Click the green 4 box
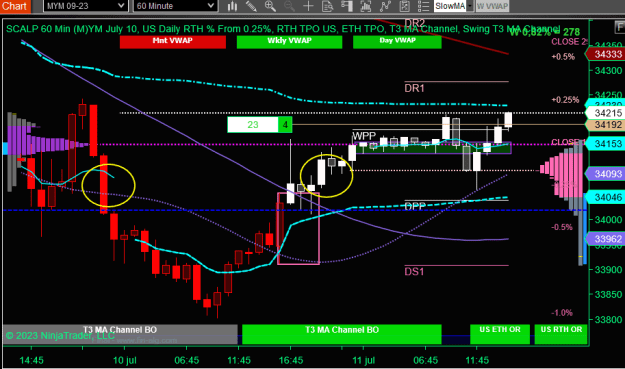Image resolution: width=625 pixels, height=369 pixels. point(285,125)
